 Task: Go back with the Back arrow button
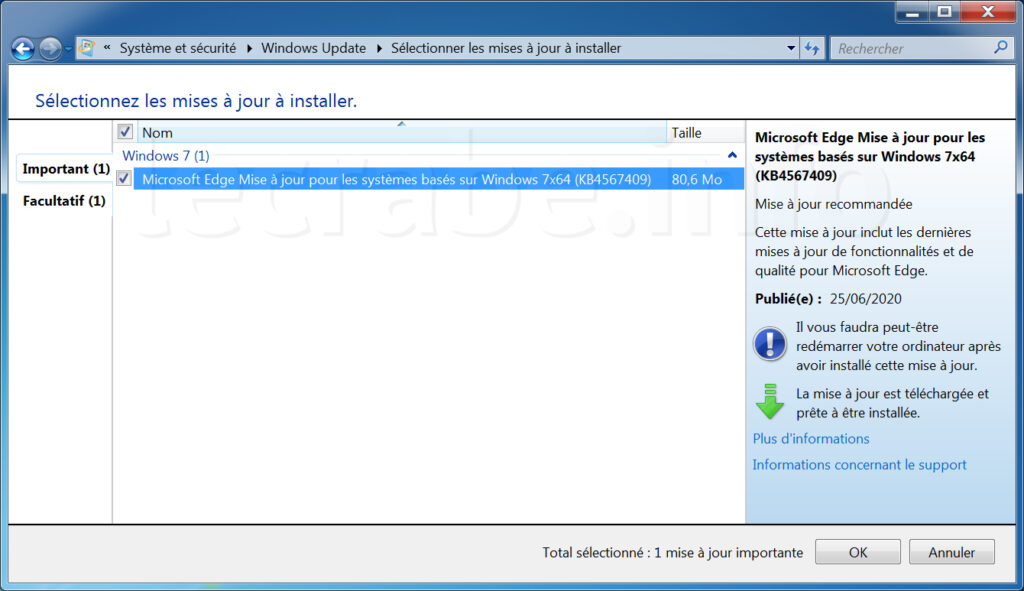click(23, 49)
